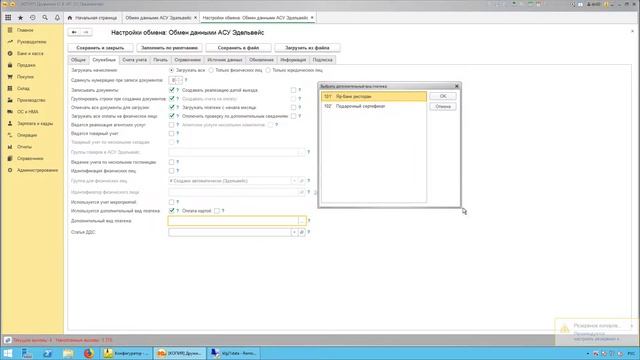Toggle 'Отменять все документы для загрузки' checkbox
Screen dimensions: 640x360
(x=171, y=107)
